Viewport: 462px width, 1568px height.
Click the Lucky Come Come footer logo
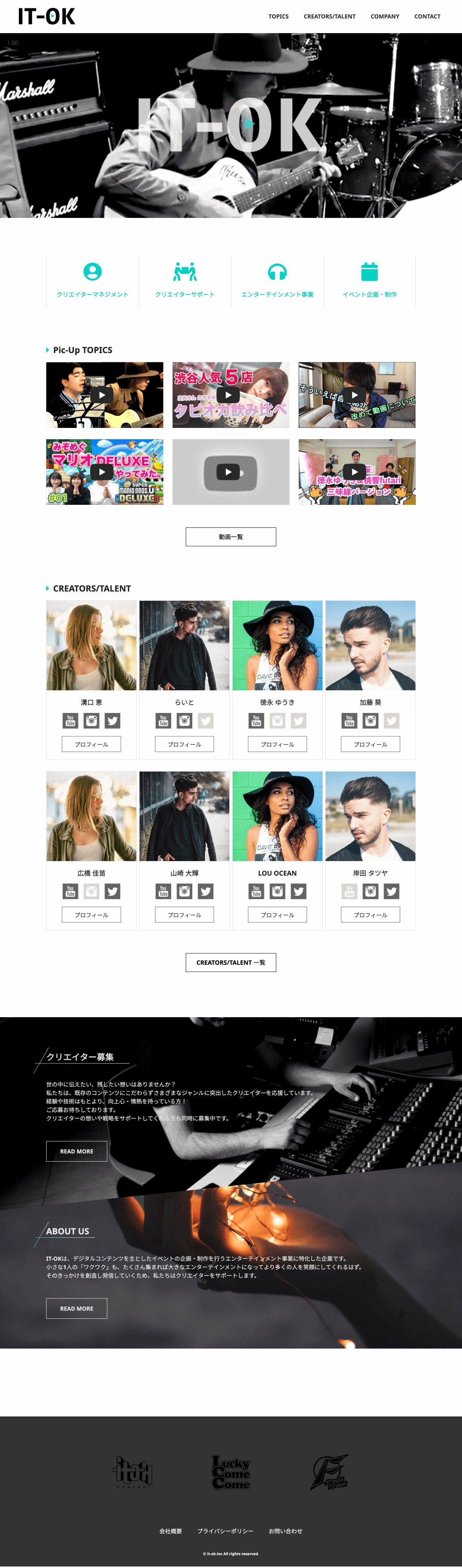[x=231, y=1473]
